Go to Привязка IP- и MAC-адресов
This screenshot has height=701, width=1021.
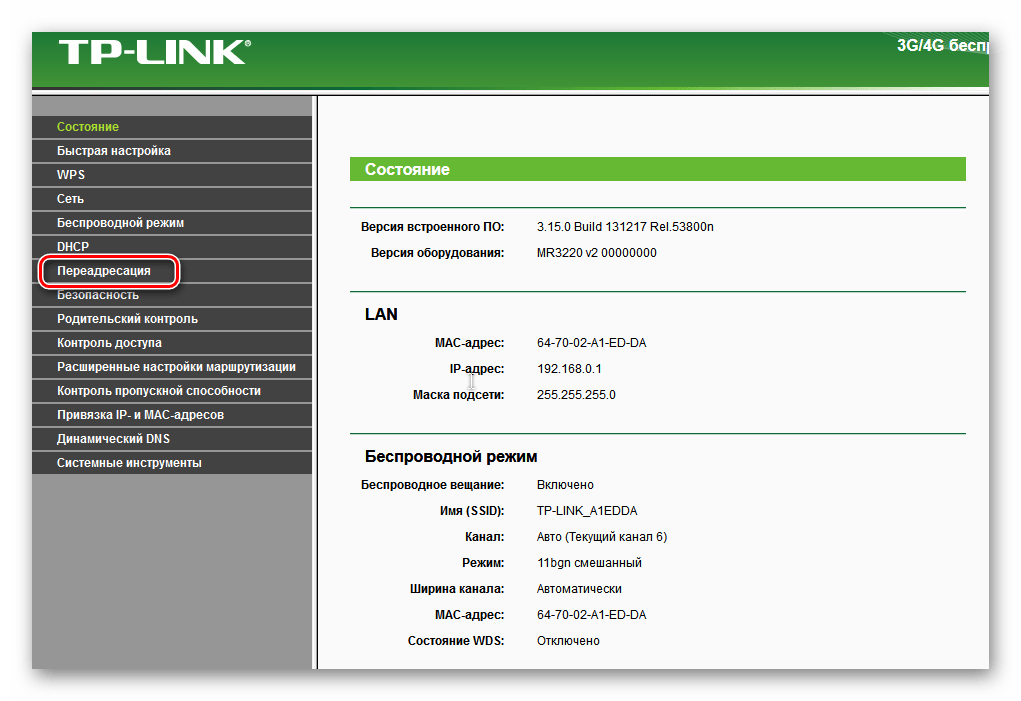point(140,415)
